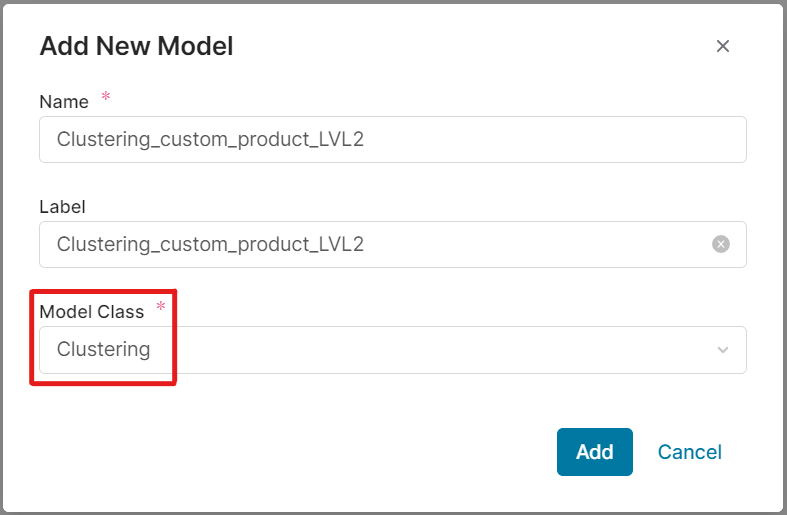Clear the Label field text
The height and width of the screenshot is (515, 787).
(721, 244)
